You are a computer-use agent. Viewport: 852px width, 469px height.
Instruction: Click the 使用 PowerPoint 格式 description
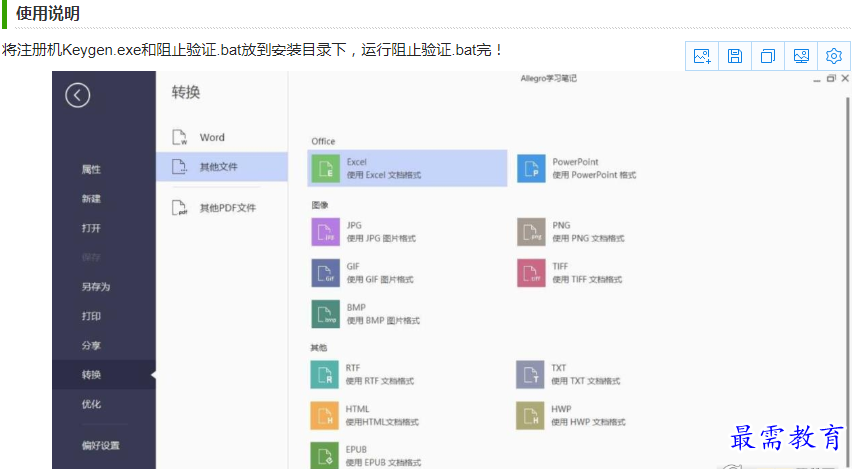coord(594,175)
